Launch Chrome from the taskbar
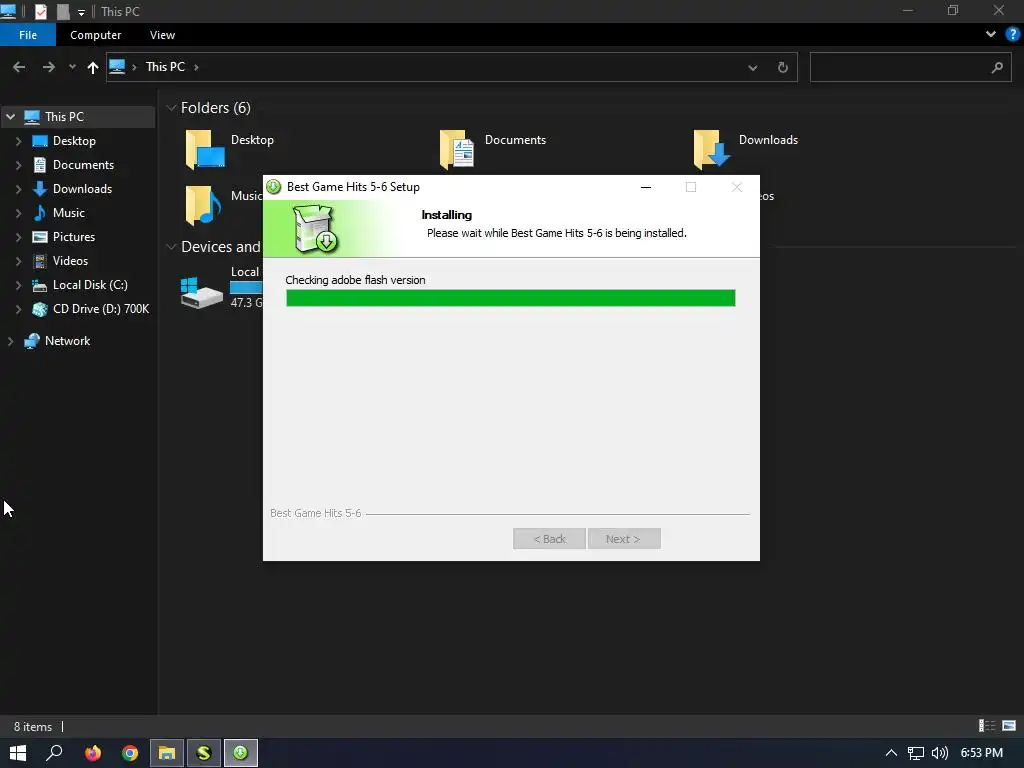1024x768 pixels. pos(130,753)
